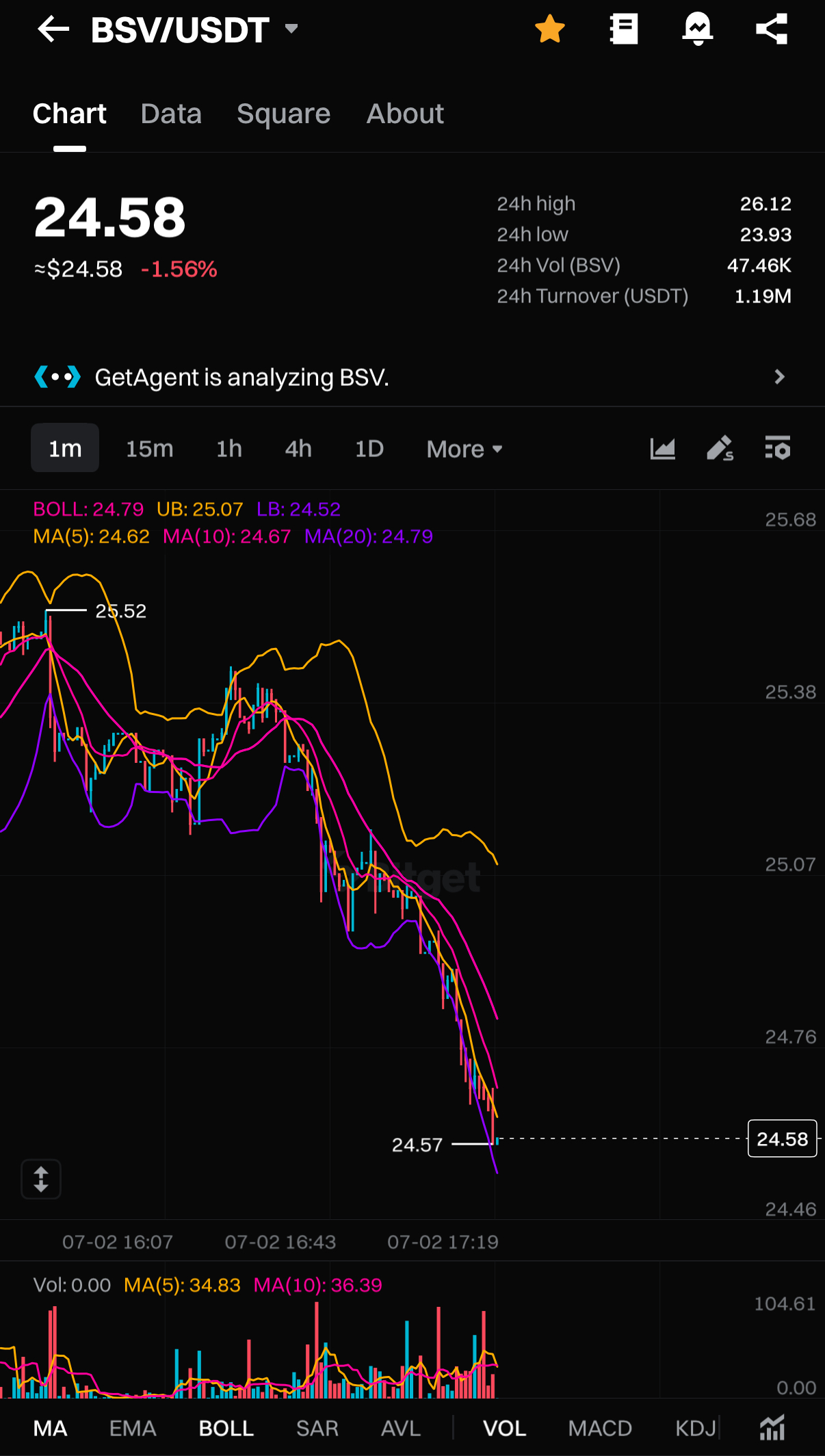Tap the 24h low value 23.93
The height and width of the screenshot is (1456, 825).
(x=765, y=235)
